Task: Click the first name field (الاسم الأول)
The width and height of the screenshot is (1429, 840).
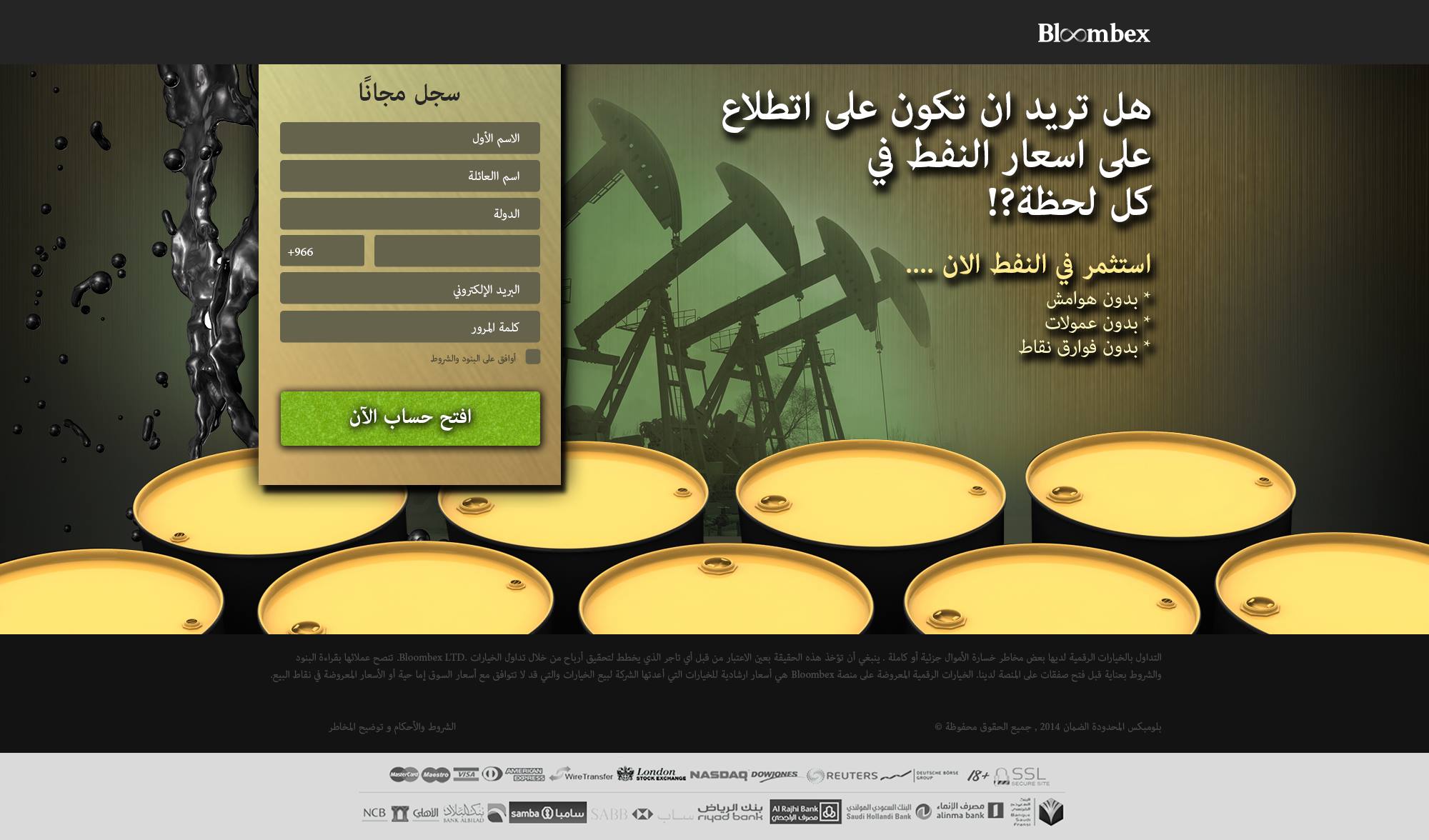Action: tap(409, 138)
